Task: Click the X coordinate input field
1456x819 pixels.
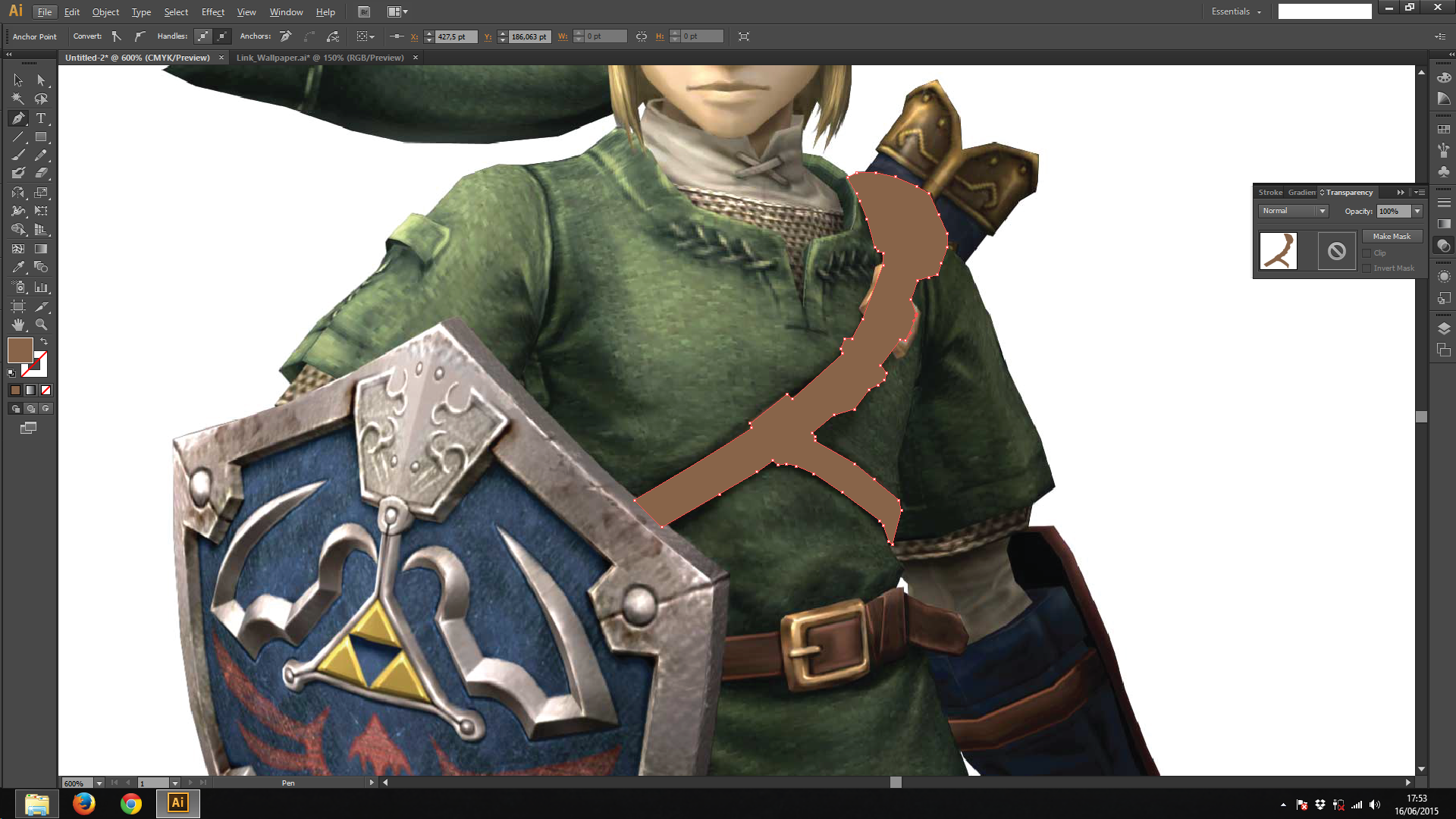Action: 456,36
